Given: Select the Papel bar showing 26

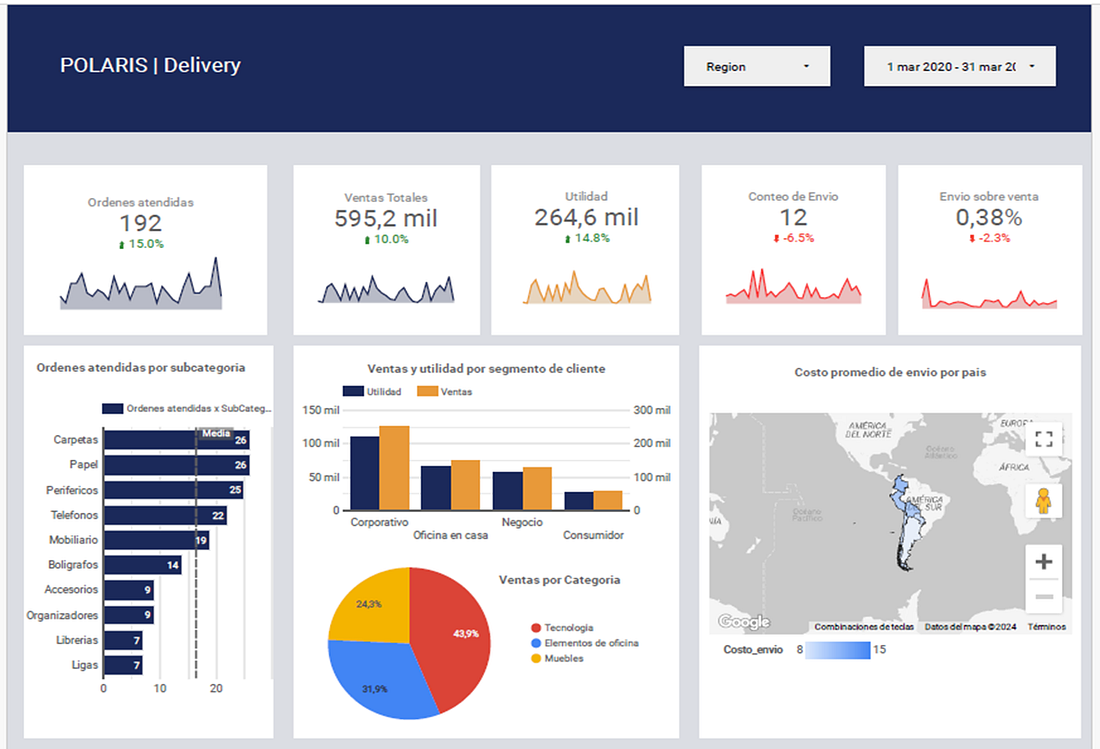Looking at the screenshot, I should [177, 465].
